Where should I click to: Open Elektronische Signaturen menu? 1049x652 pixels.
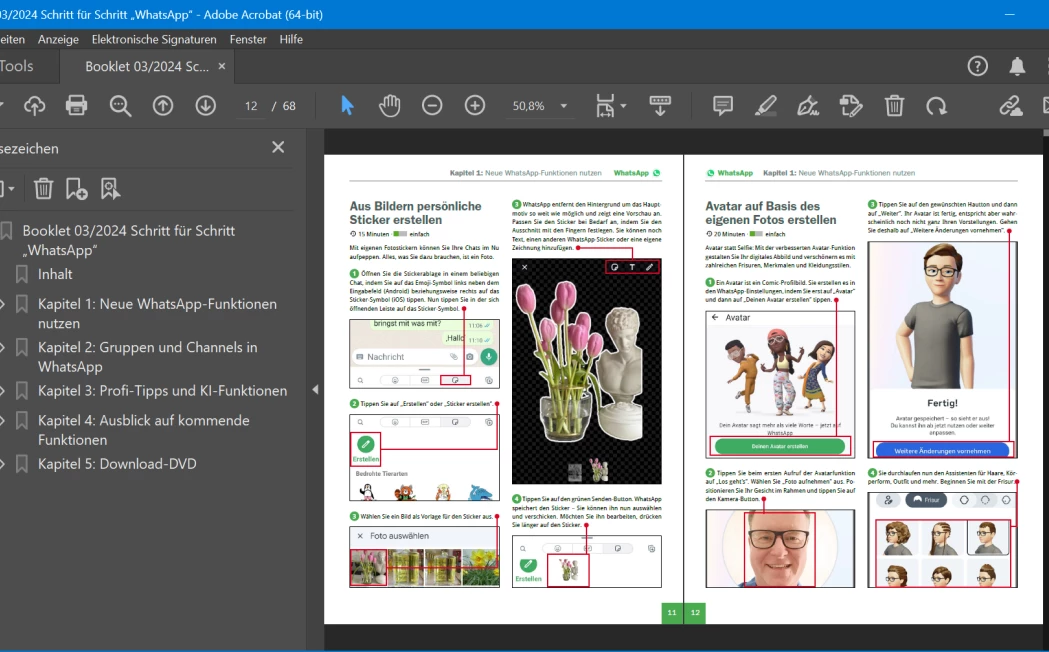154,39
